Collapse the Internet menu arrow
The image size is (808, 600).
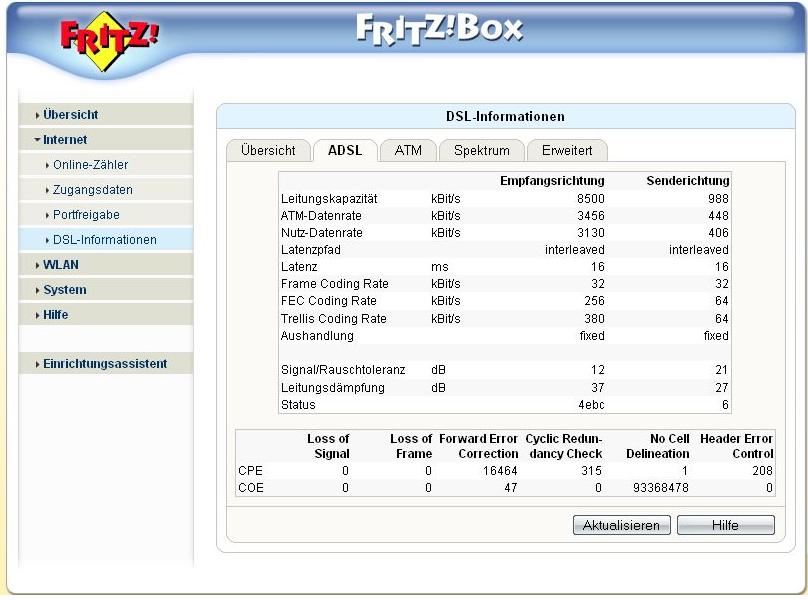[37, 140]
